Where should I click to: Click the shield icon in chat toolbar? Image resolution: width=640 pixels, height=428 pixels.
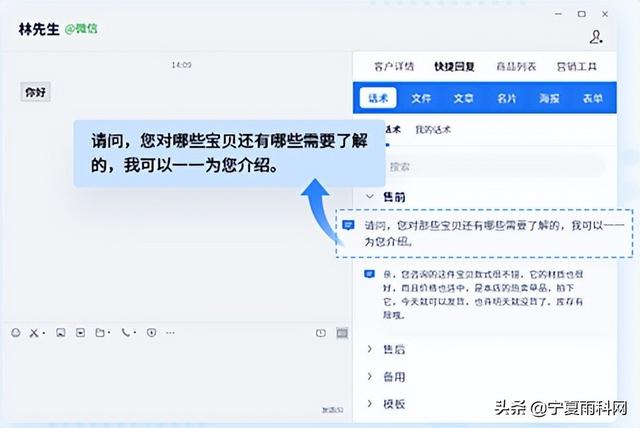(152, 332)
